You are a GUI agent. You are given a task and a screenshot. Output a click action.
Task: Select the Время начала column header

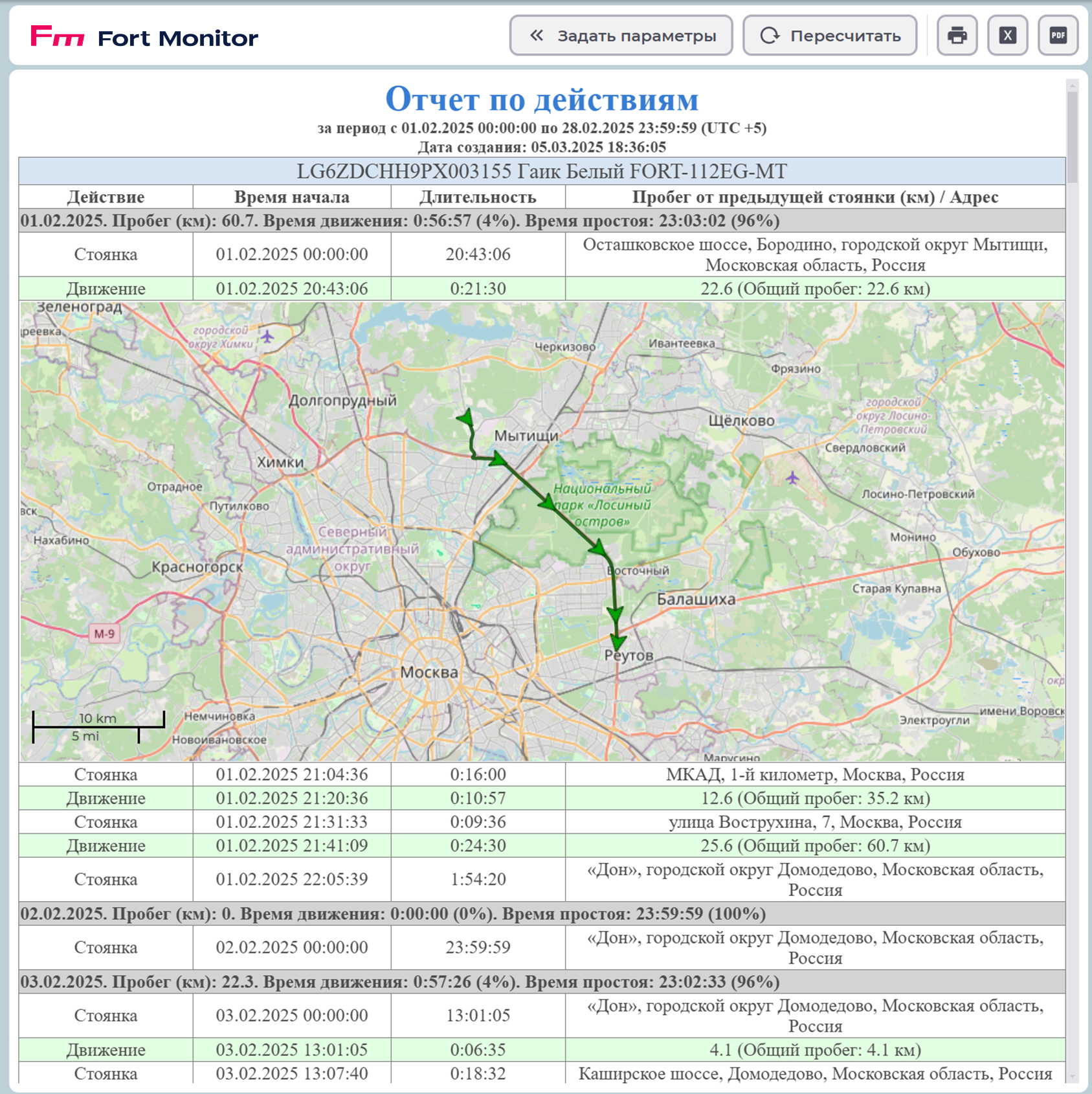(291, 197)
